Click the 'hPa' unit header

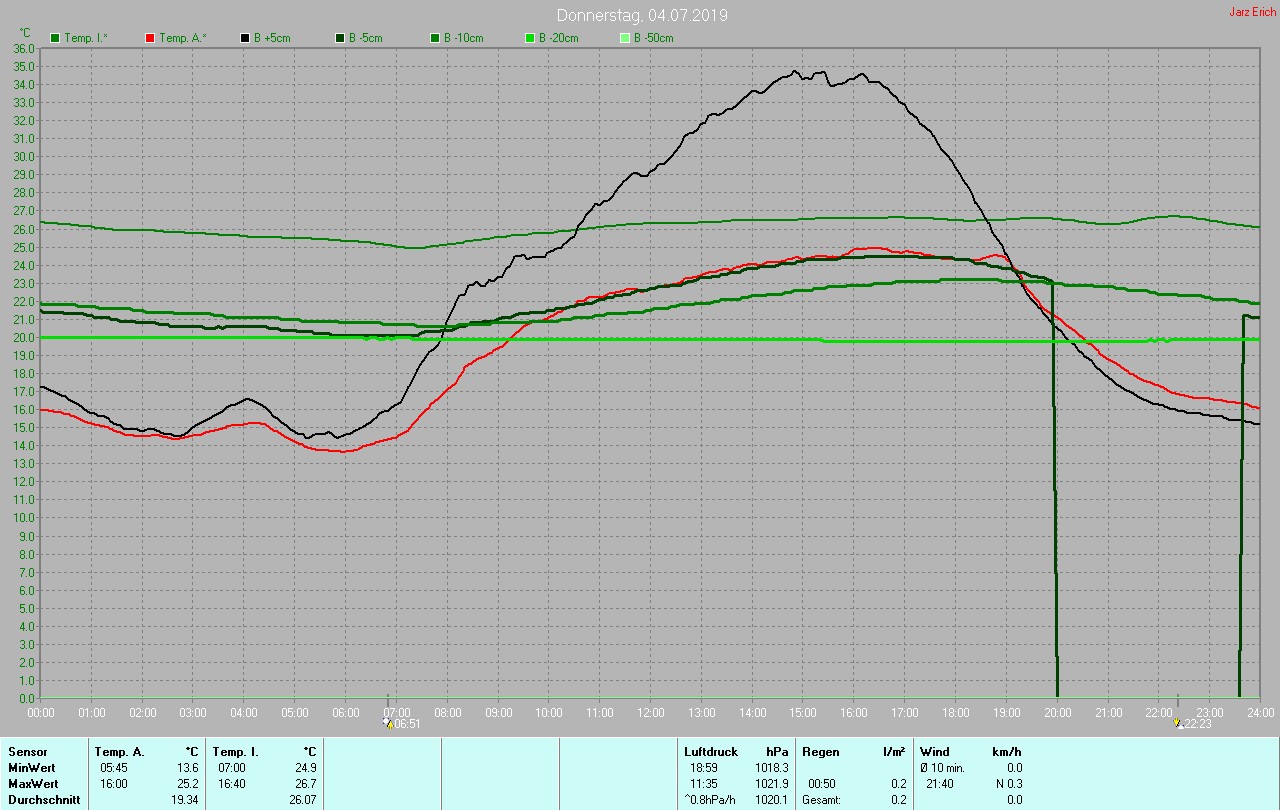coord(777,751)
